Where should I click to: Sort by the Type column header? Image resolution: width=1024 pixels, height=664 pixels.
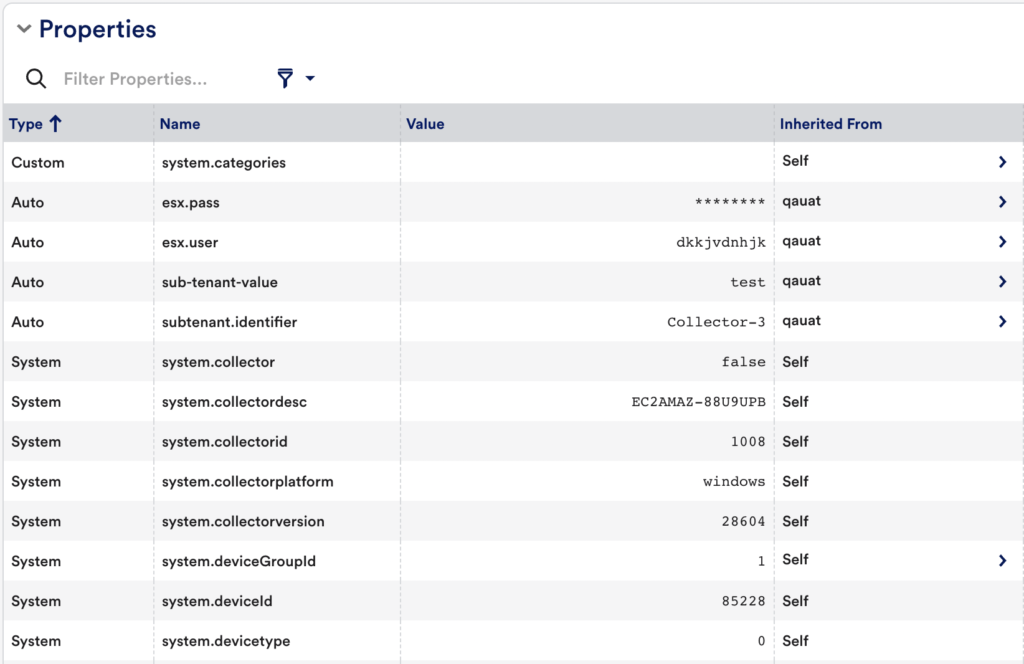coord(25,124)
